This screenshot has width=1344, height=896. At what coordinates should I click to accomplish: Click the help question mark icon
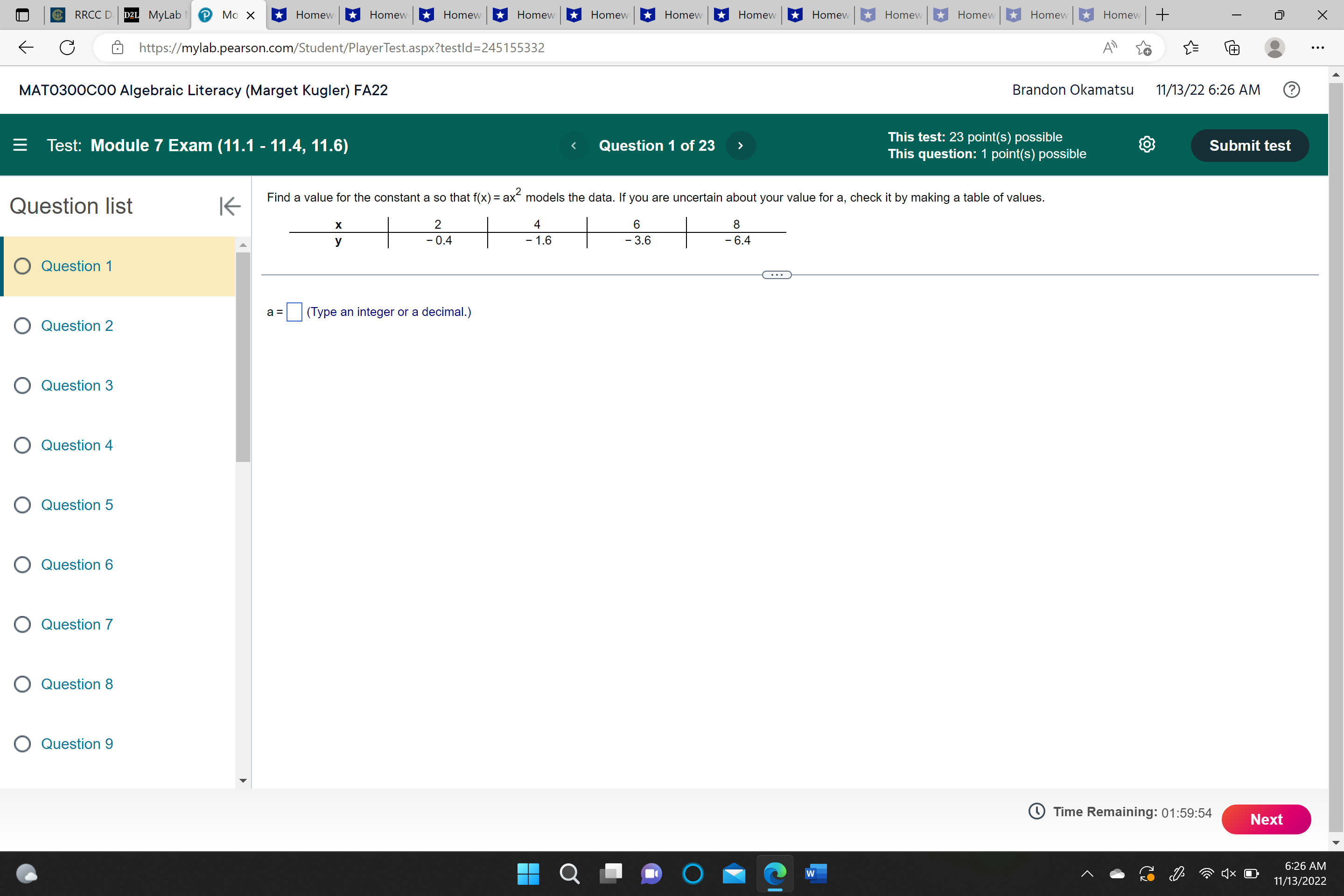1291,90
